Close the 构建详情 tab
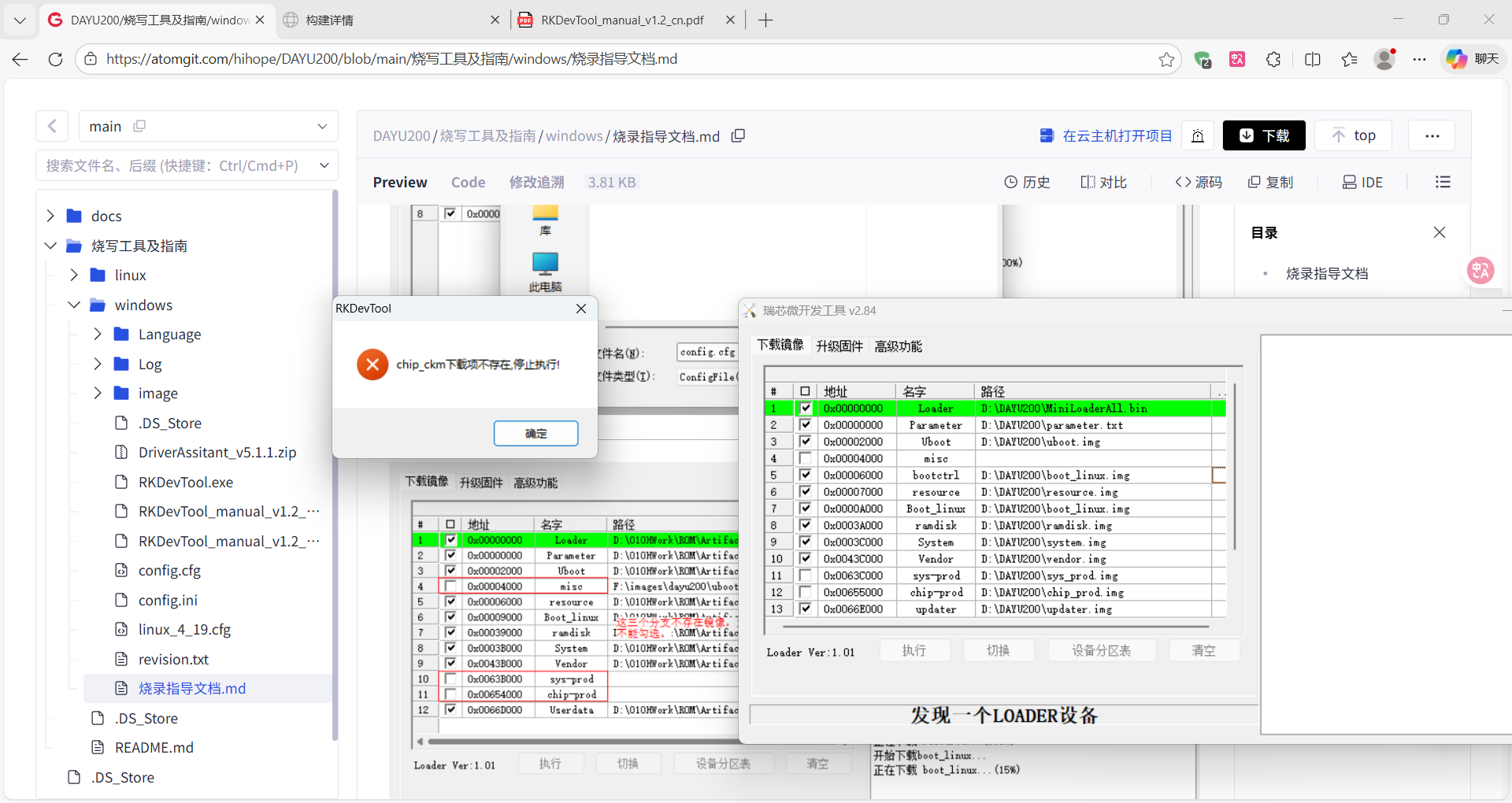The width and height of the screenshot is (1512, 803). pyautogui.click(x=495, y=20)
